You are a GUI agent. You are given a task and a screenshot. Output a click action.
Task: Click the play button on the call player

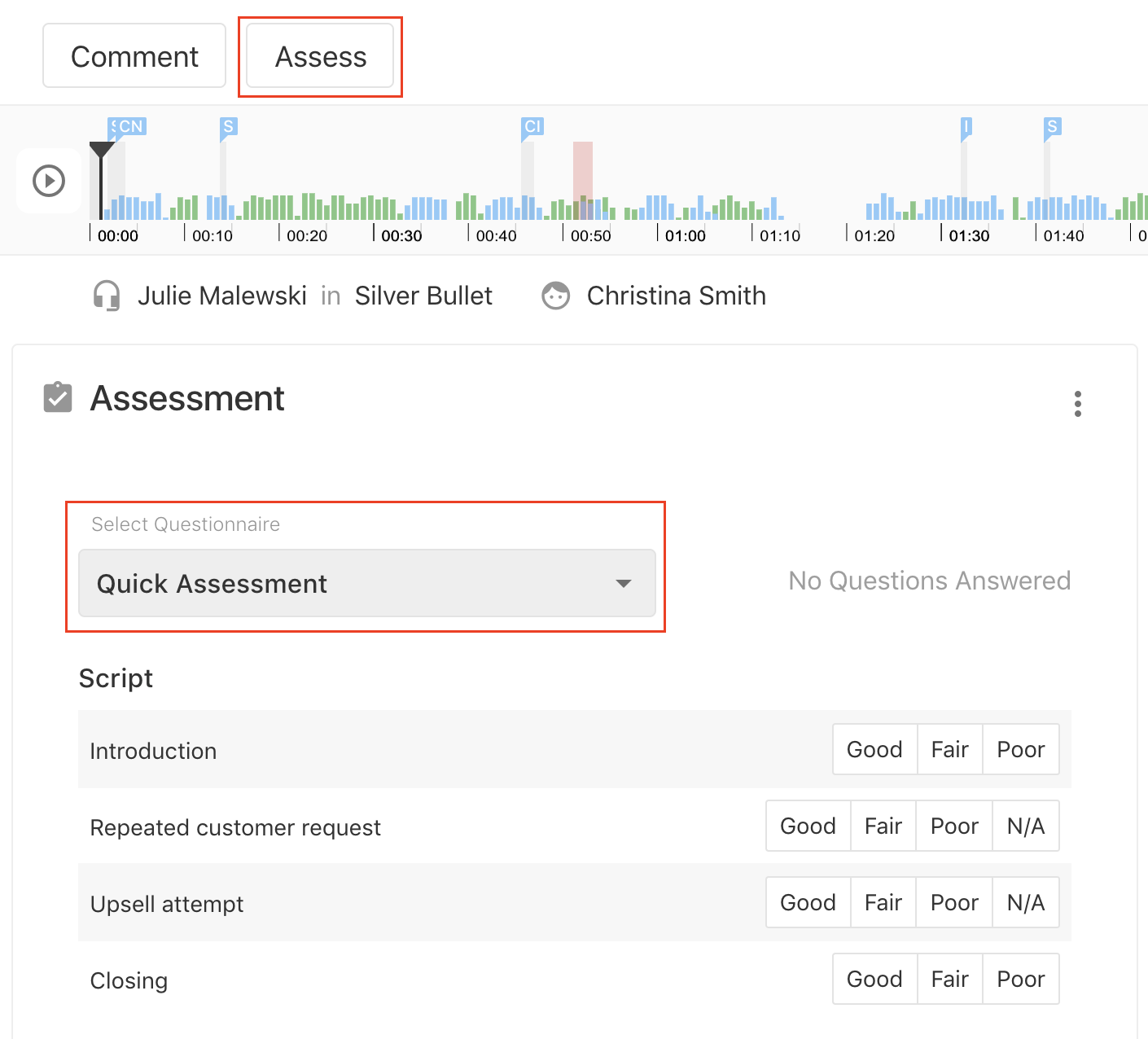pos(47,181)
